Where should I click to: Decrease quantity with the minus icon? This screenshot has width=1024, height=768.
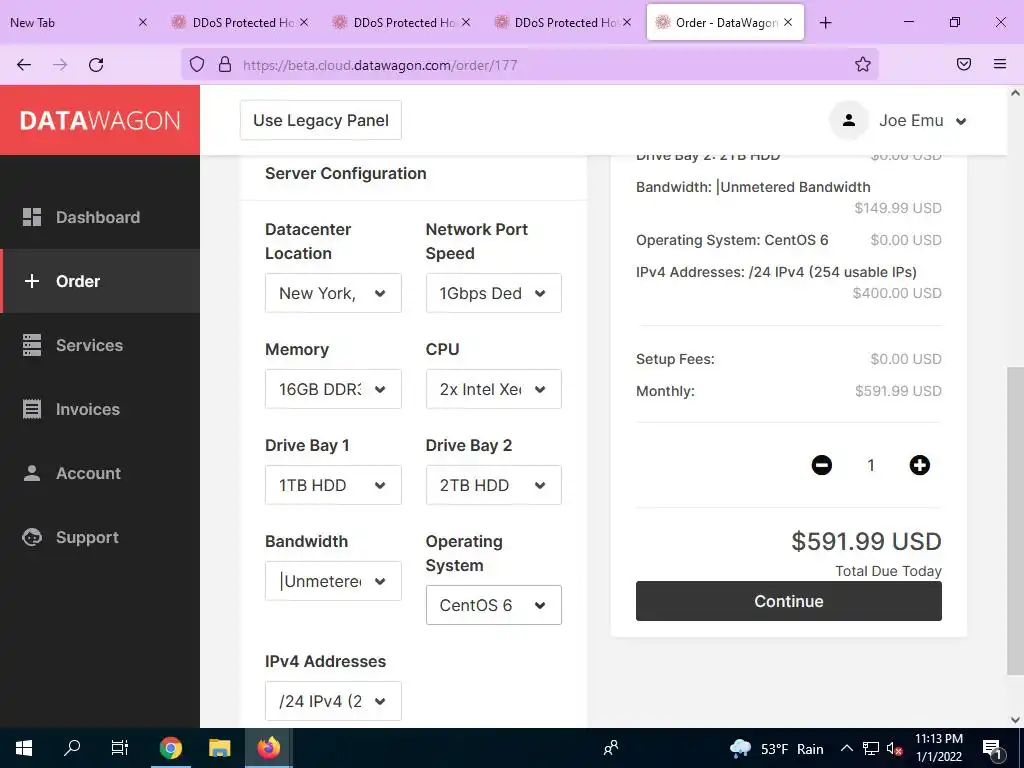822,465
